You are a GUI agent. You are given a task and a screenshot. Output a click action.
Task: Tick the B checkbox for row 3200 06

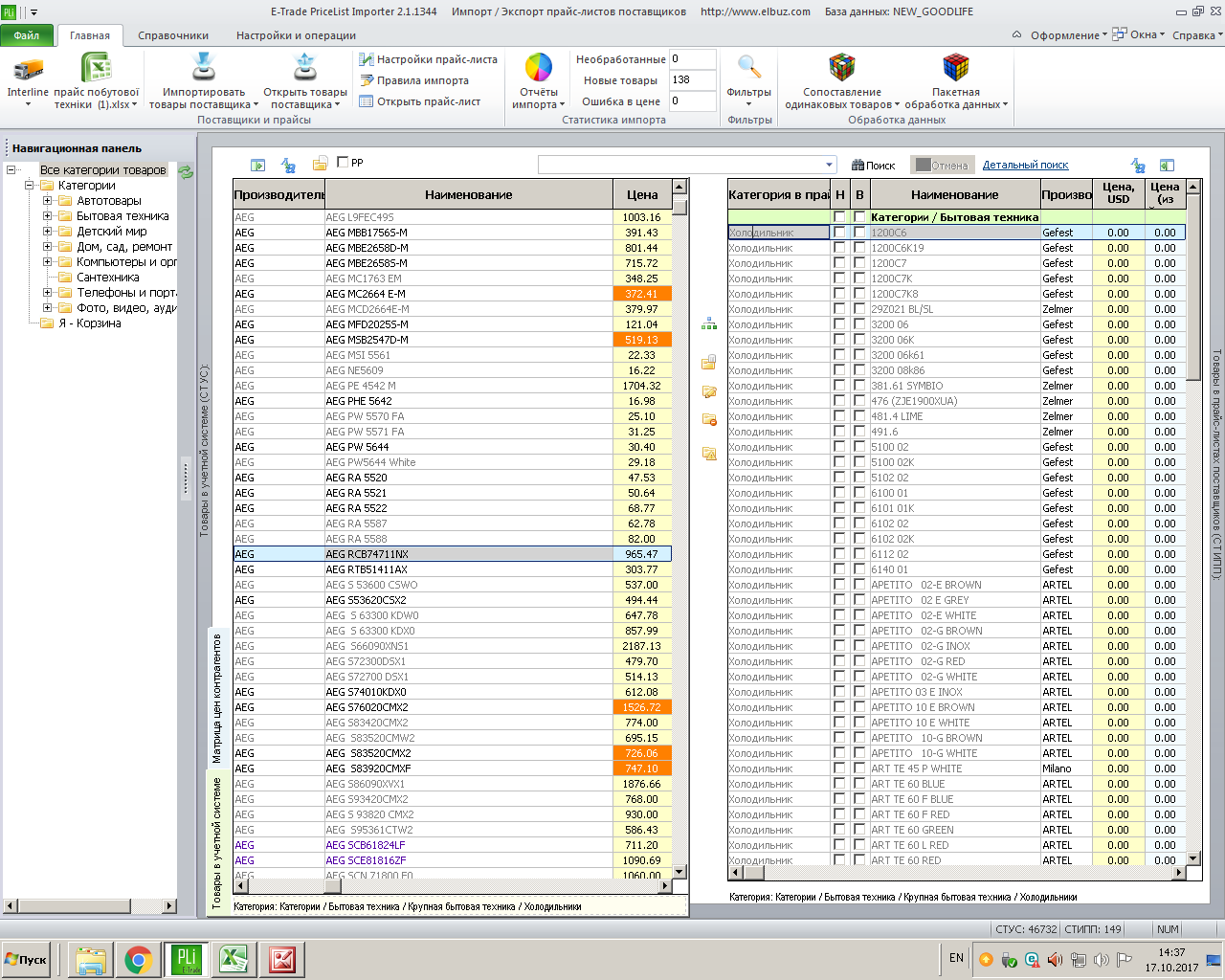[859, 324]
